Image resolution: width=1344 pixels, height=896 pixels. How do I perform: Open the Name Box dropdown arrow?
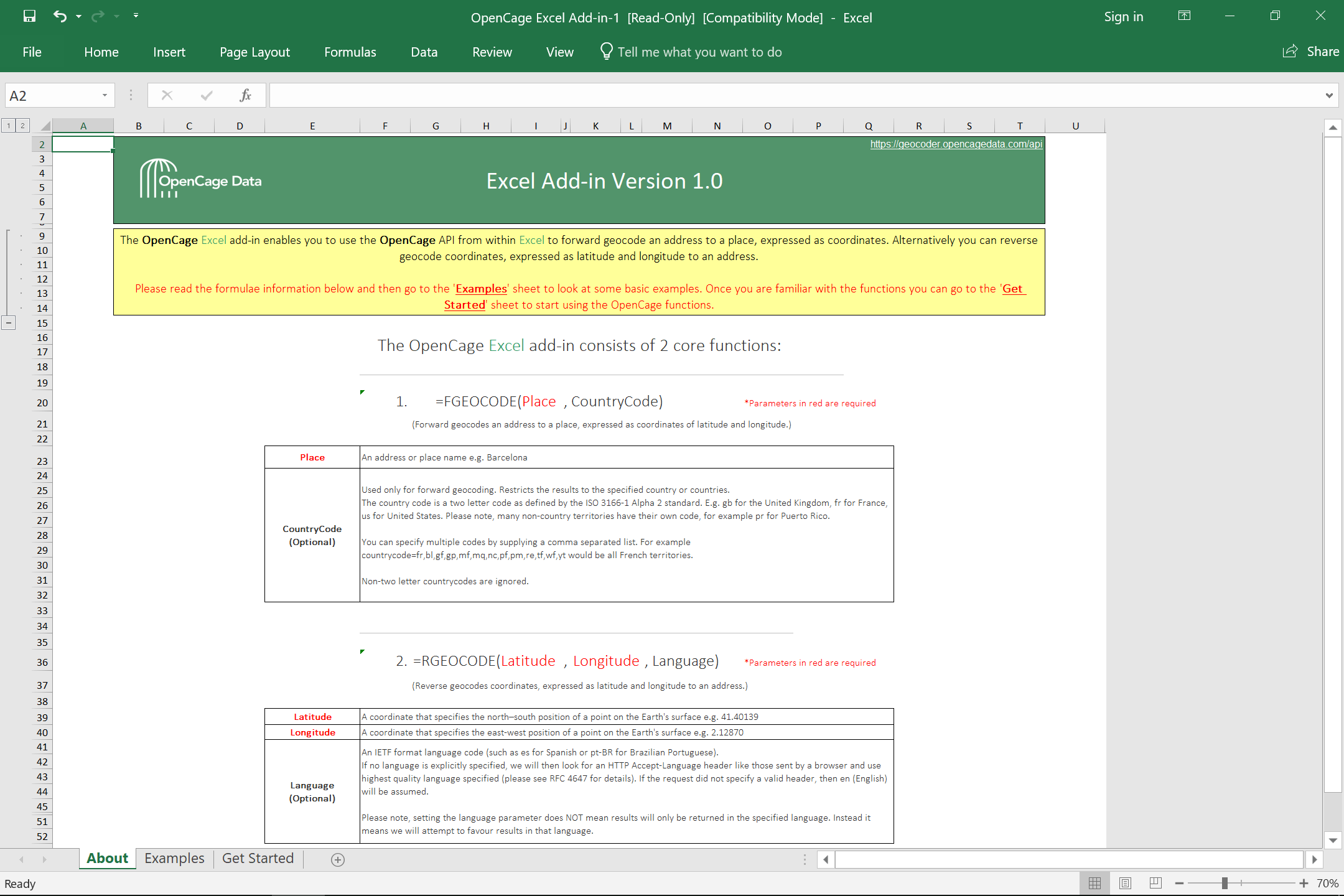[105, 95]
